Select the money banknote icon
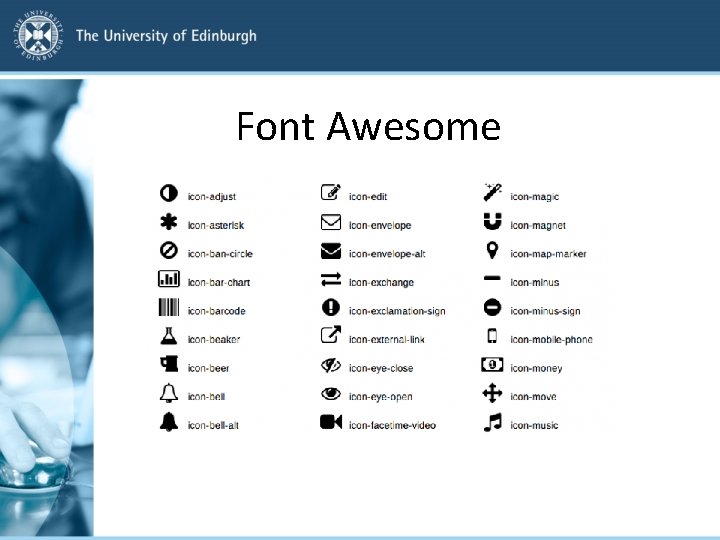 492,365
